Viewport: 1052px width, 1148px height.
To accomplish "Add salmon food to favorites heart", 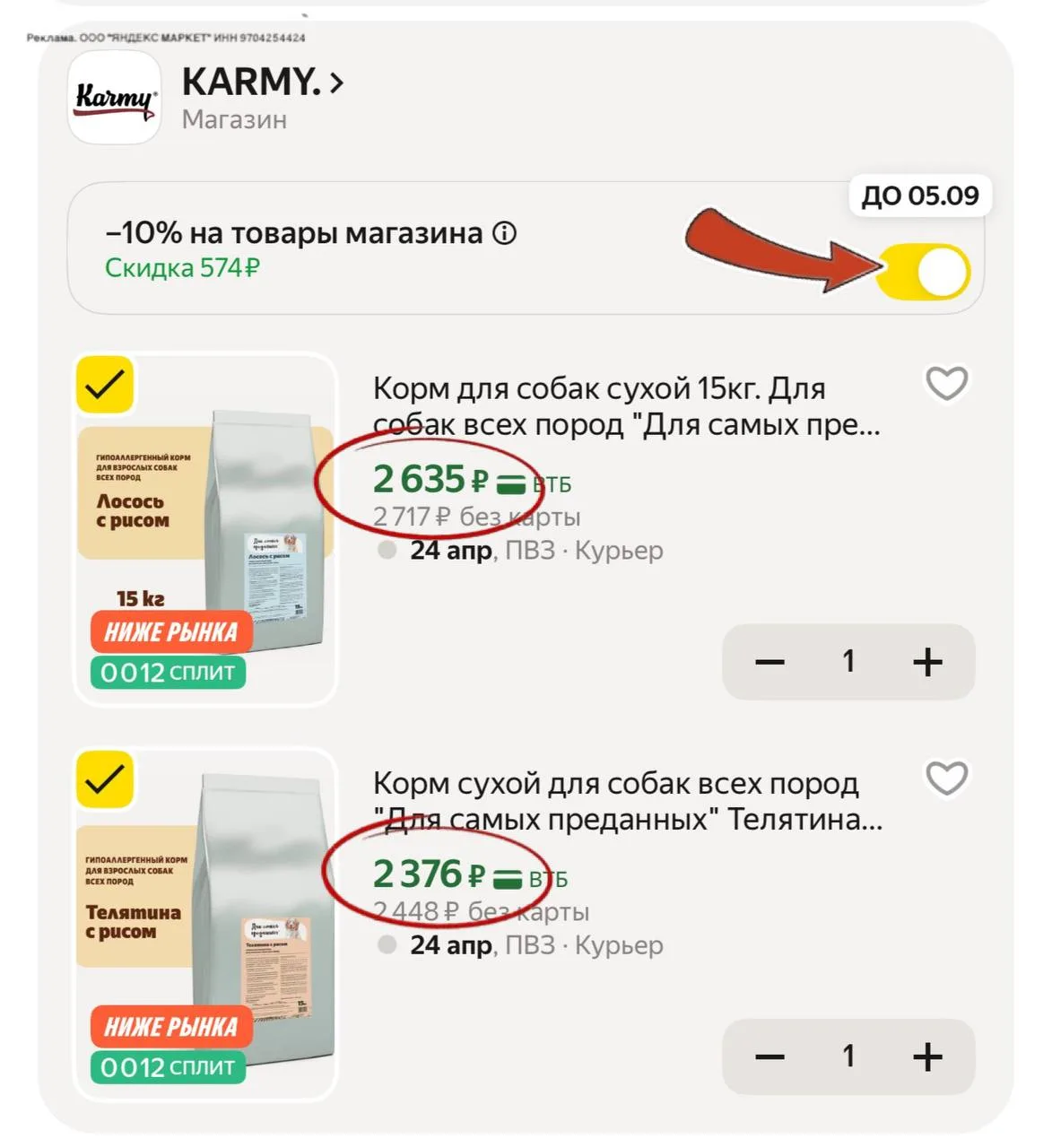I will (x=946, y=384).
